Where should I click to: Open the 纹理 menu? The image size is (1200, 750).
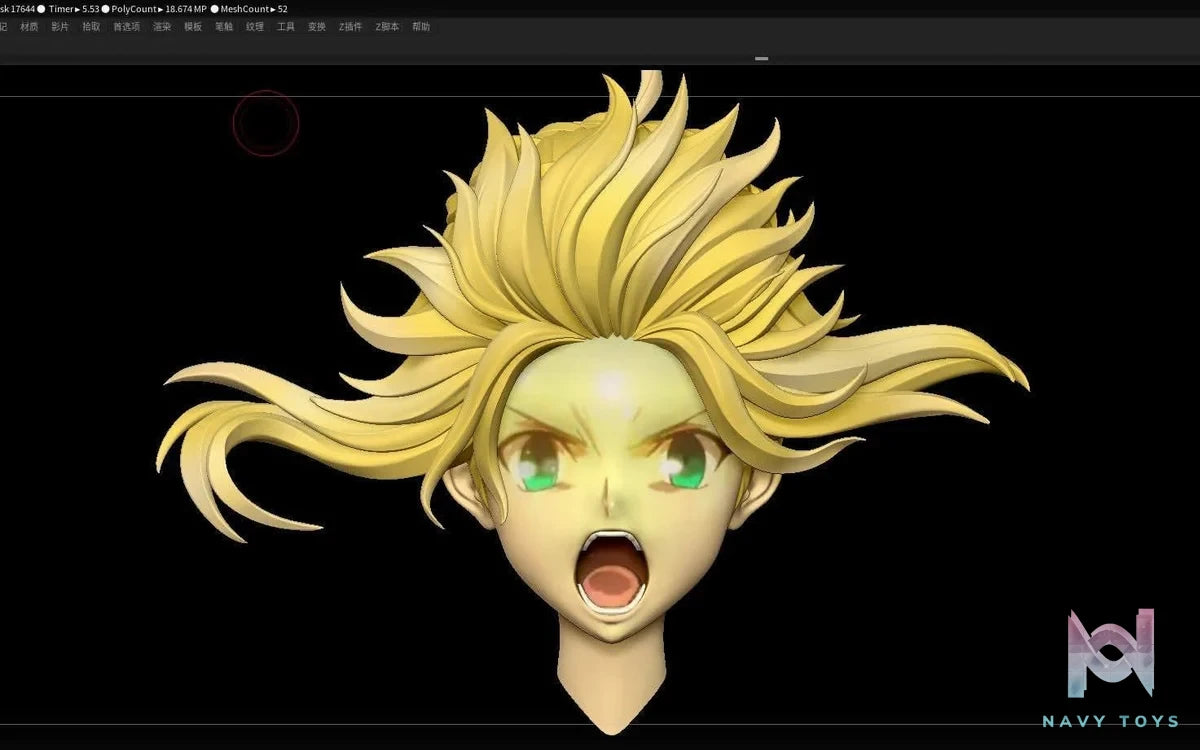255,27
